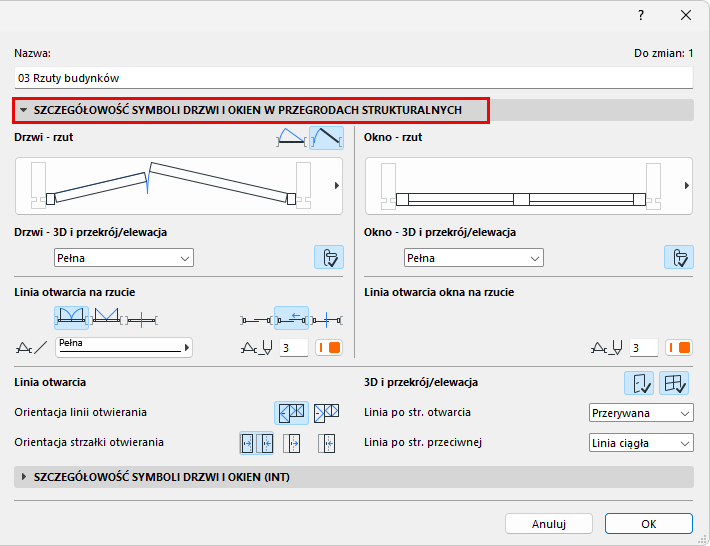
Task: Click 'Orientacja linii otwierania' label
Action: click(x=81, y=412)
